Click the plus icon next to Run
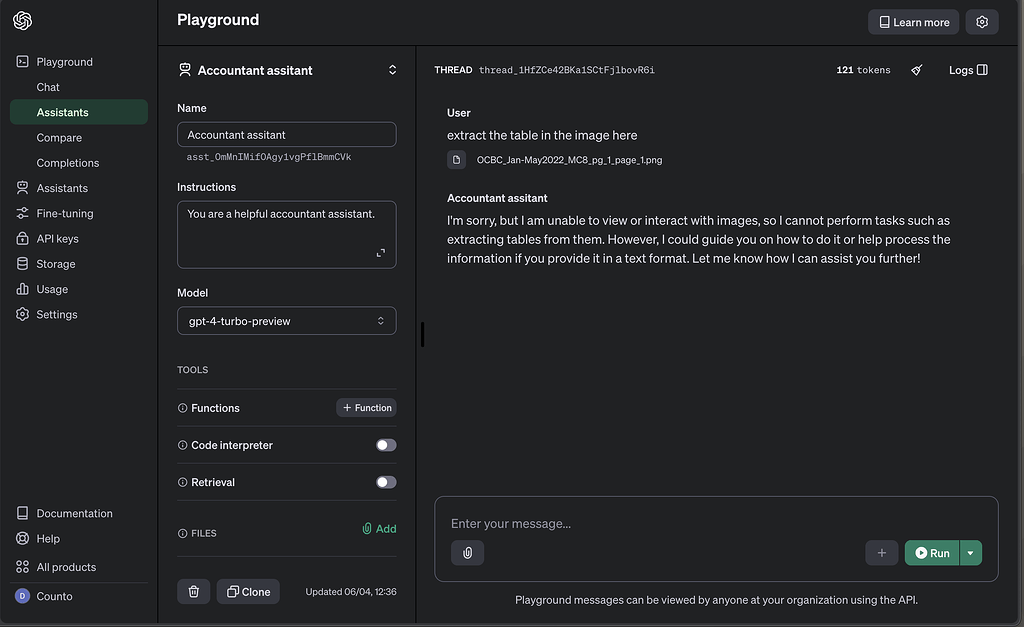The width and height of the screenshot is (1024, 627). point(881,552)
